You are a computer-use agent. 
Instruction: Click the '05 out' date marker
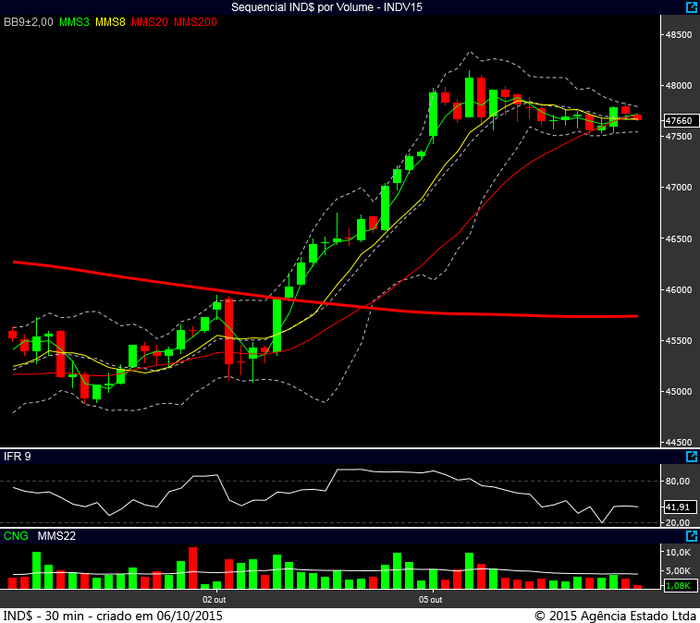[431, 599]
